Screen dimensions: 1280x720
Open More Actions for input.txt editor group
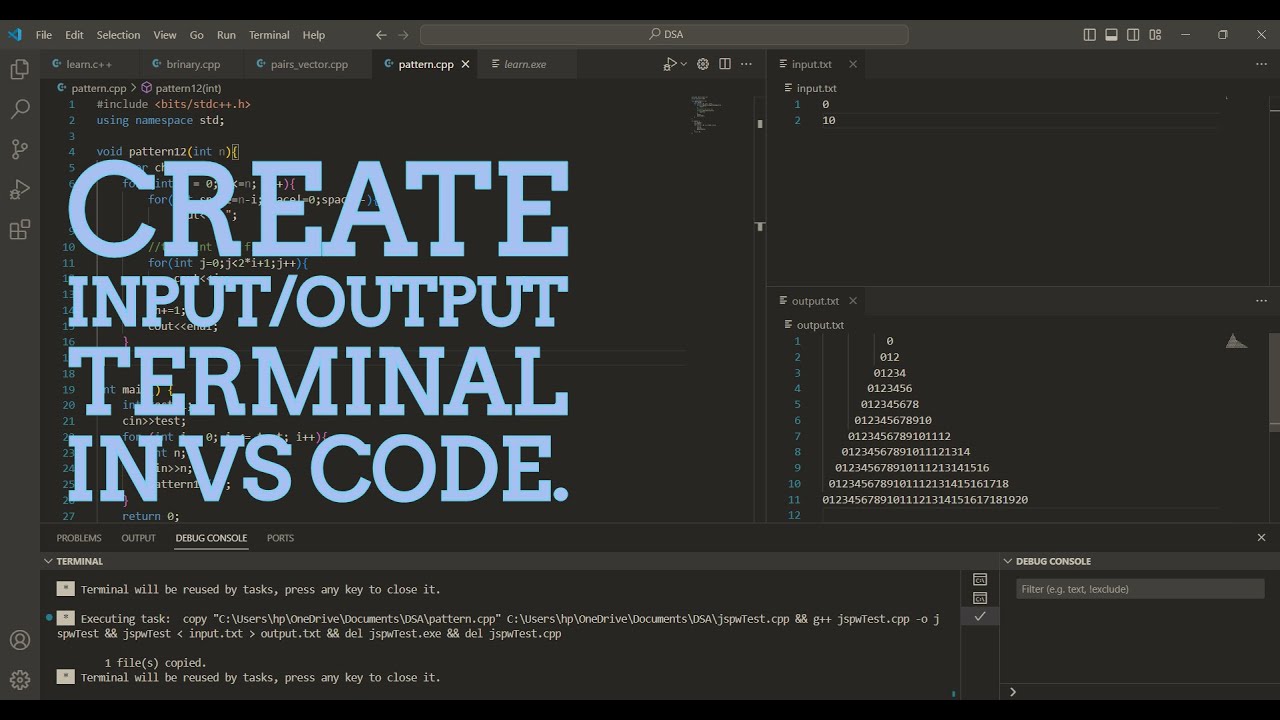(1261, 64)
